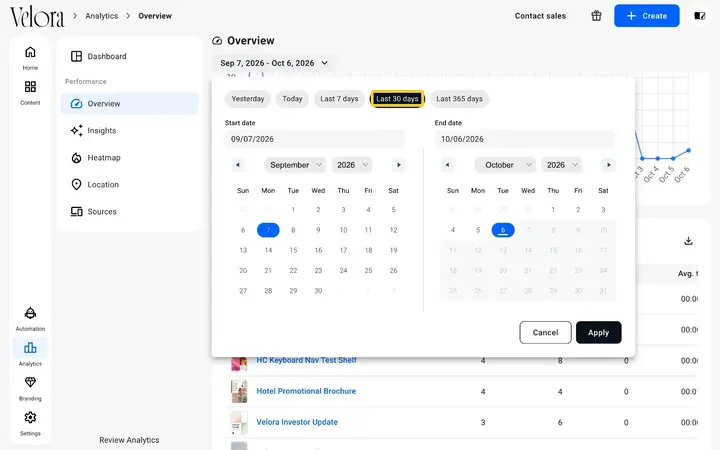This screenshot has width=720, height=450.
Task: Pick September 23 in start calendar
Action: (318, 270)
